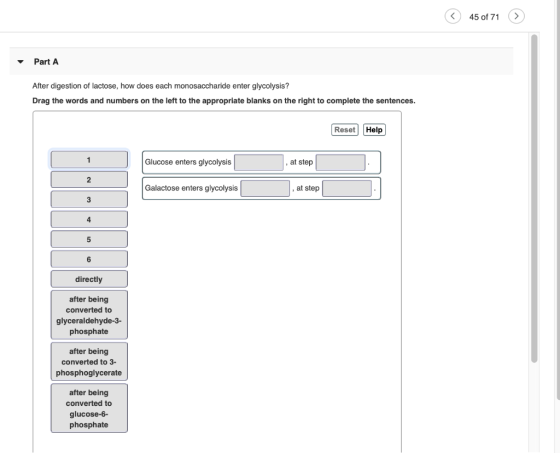Screen dimensions: 560x453
Task: Select the glucose-6-phosphate conversion tile
Action: pos(89,408)
